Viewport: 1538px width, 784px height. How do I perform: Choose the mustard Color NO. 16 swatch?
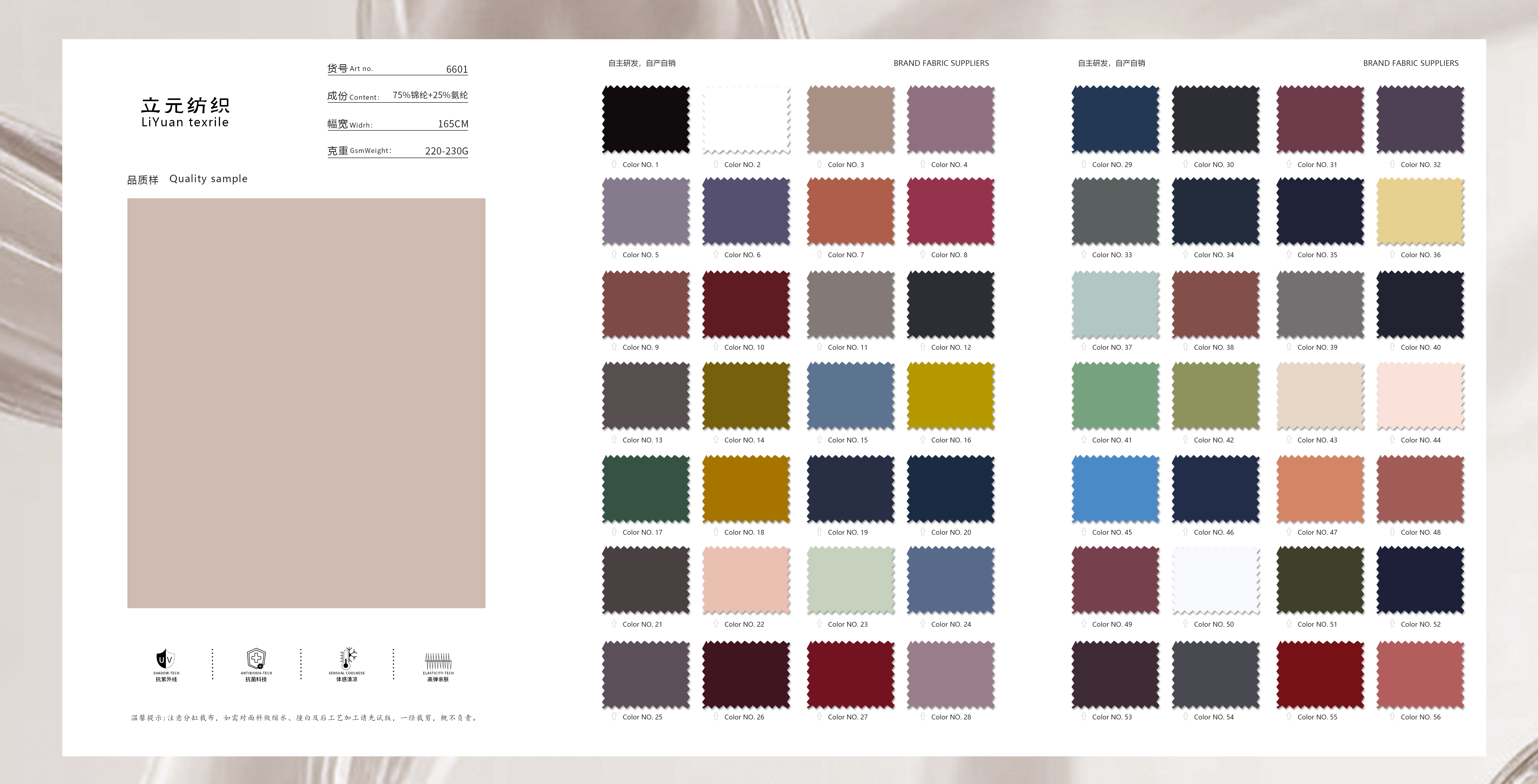(950, 396)
